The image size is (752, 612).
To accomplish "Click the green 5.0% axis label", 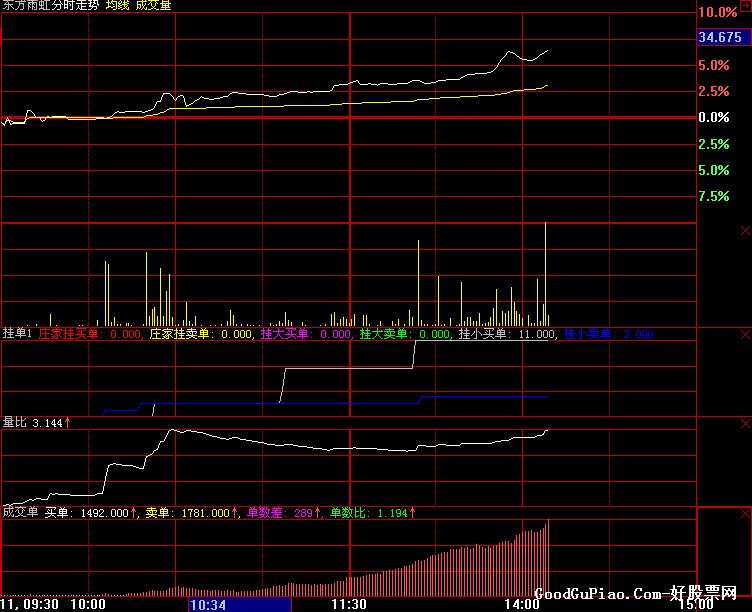I will [x=714, y=170].
